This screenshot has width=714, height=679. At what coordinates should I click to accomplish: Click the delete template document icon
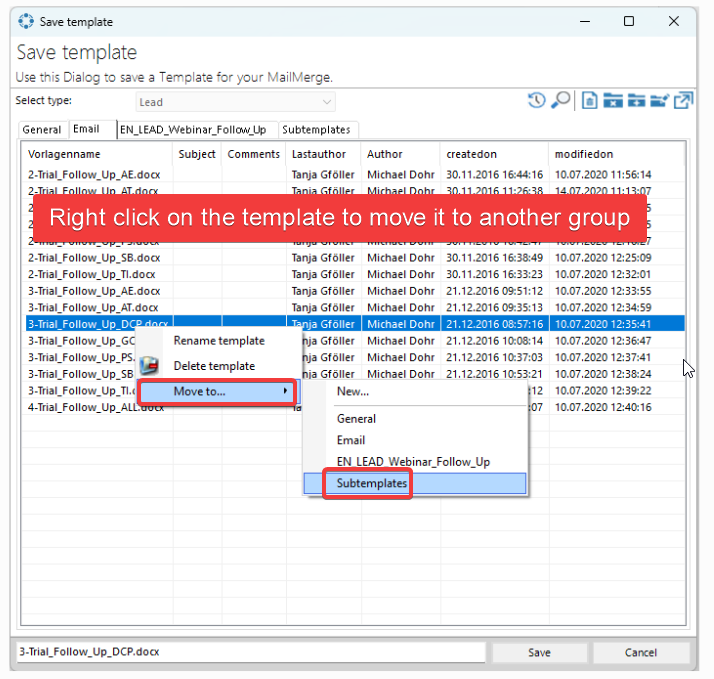pyautogui.click(x=590, y=100)
